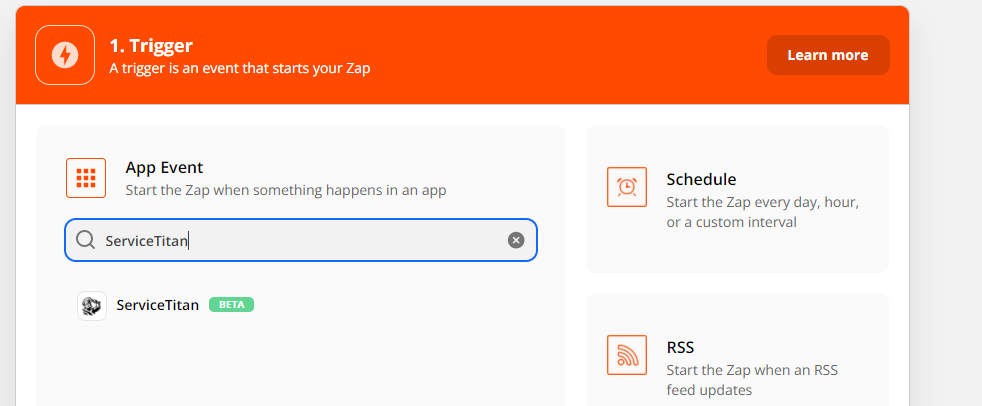Click the RSS feed icon
The width and height of the screenshot is (982, 406).
tap(627, 354)
